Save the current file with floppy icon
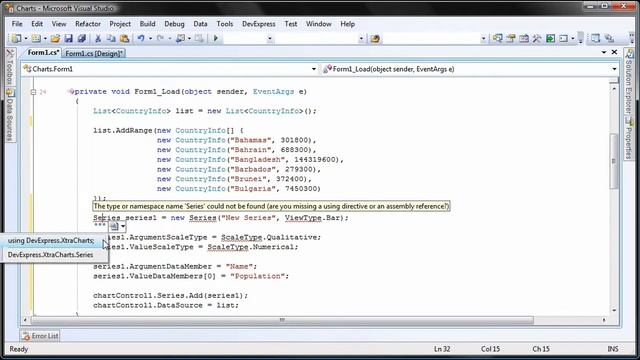 point(69,38)
